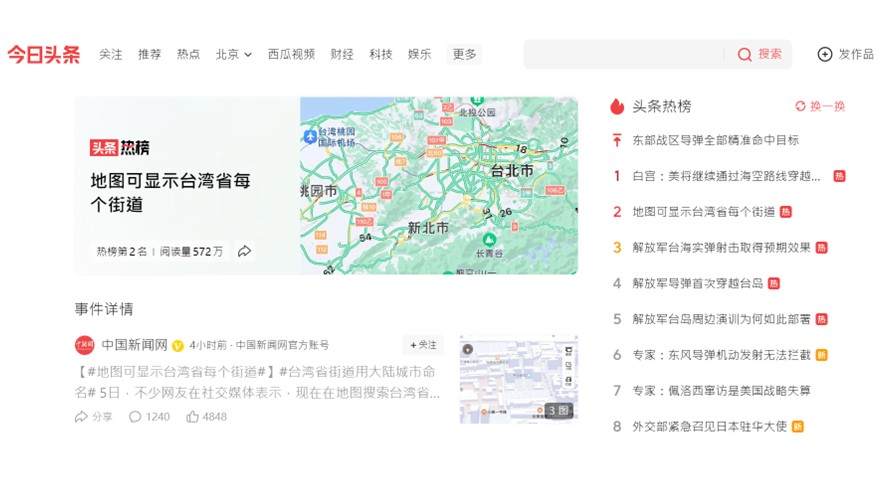Open pinned story 东部战区导弹全部精准命中目标
This screenshot has height=500, width=888.
pyautogui.click(x=715, y=140)
